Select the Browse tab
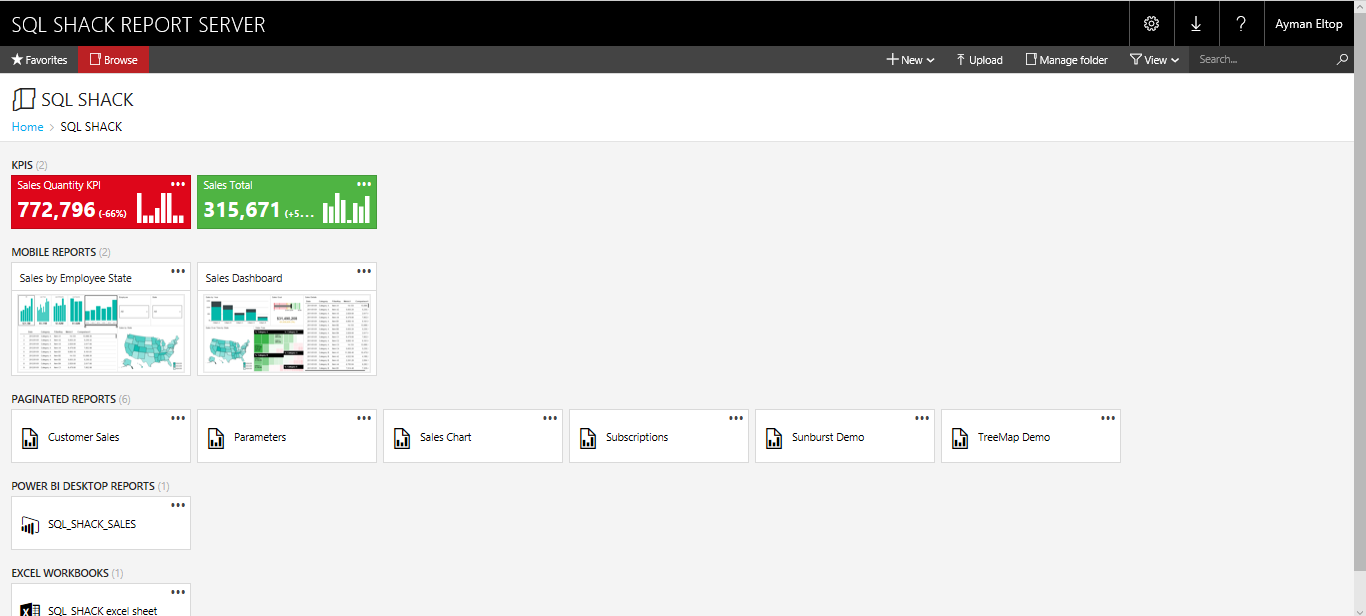Image resolution: width=1366 pixels, height=616 pixels. coord(113,60)
